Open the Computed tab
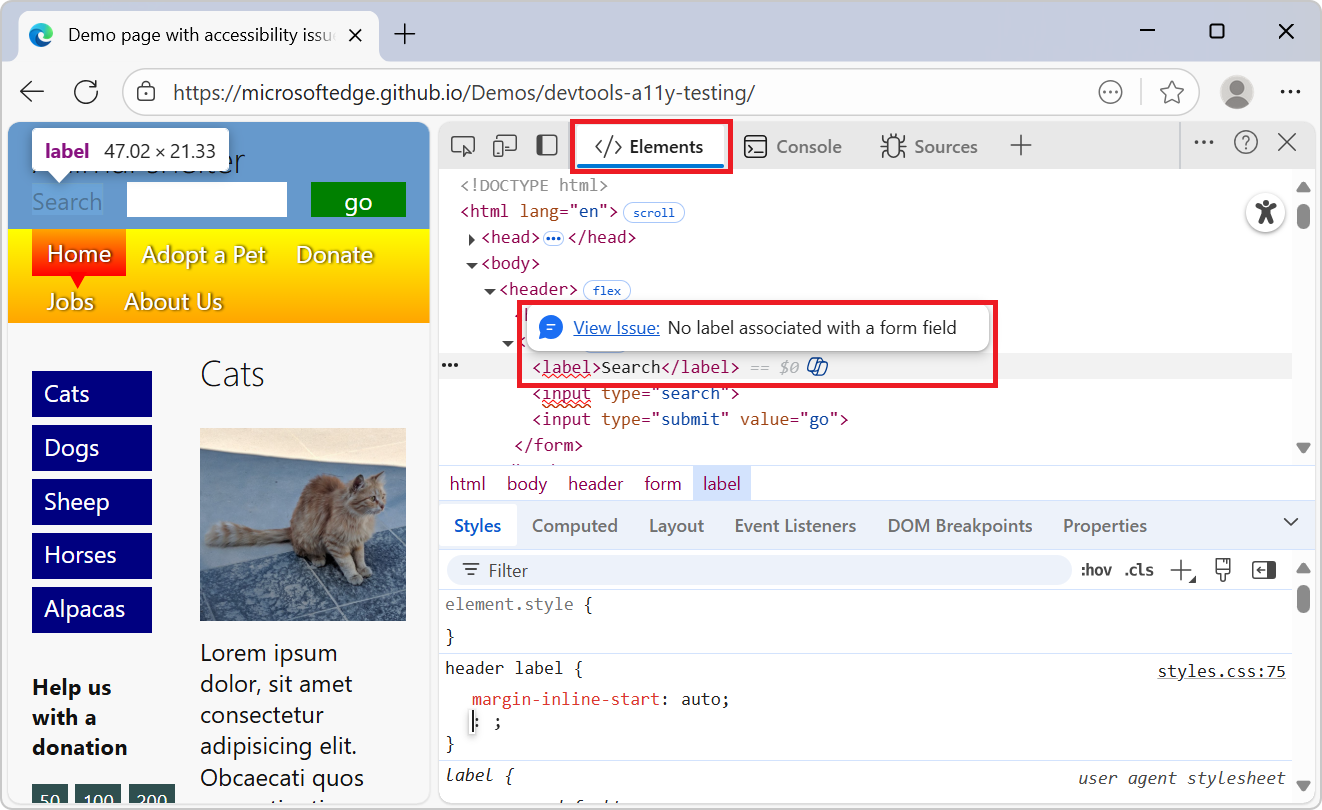The height and width of the screenshot is (810, 1322). coord(574,526)
